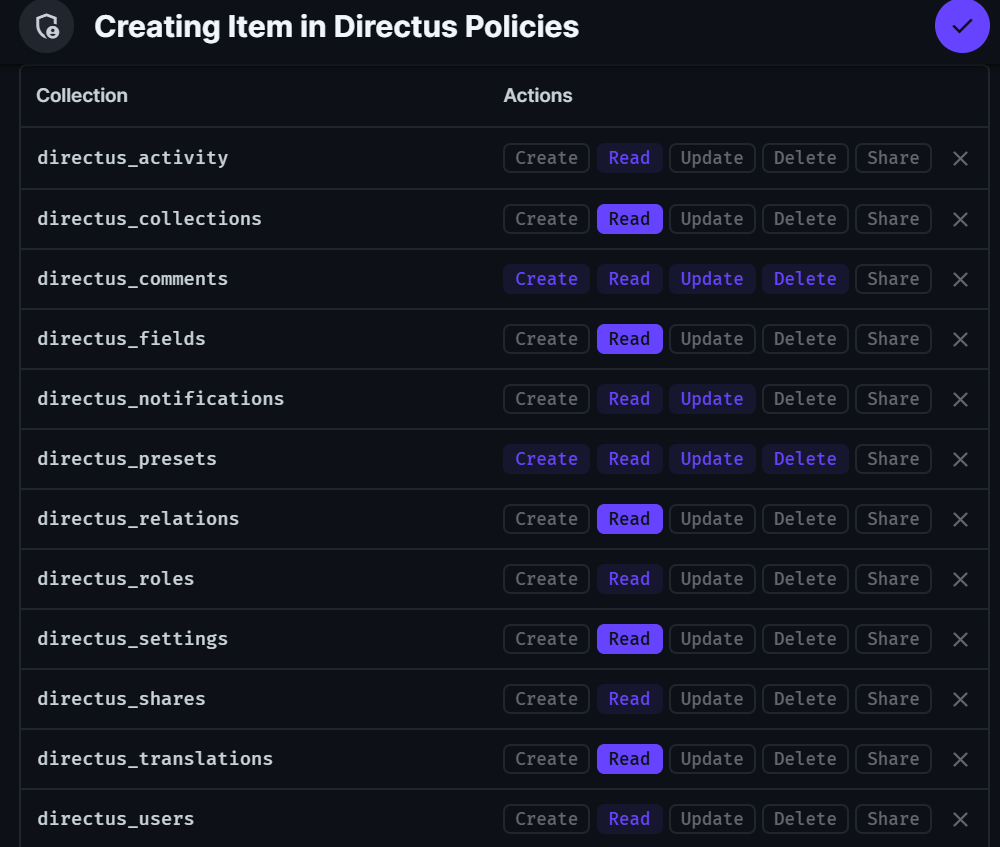
Task: Remove the directus_relations permission row
Action: (x=960, y=519)
